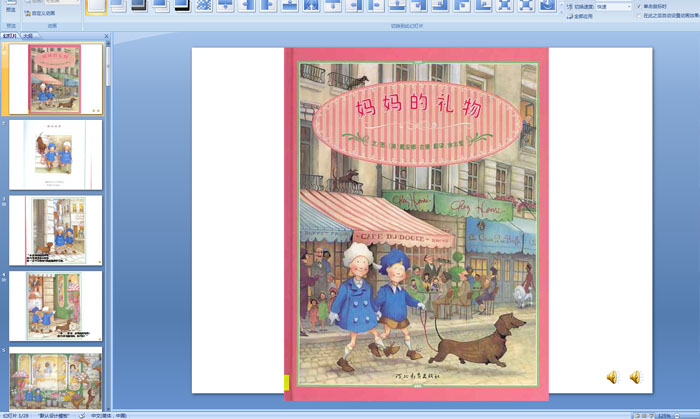Select slide 5 thumbnail with flower shop

(56, 379)
